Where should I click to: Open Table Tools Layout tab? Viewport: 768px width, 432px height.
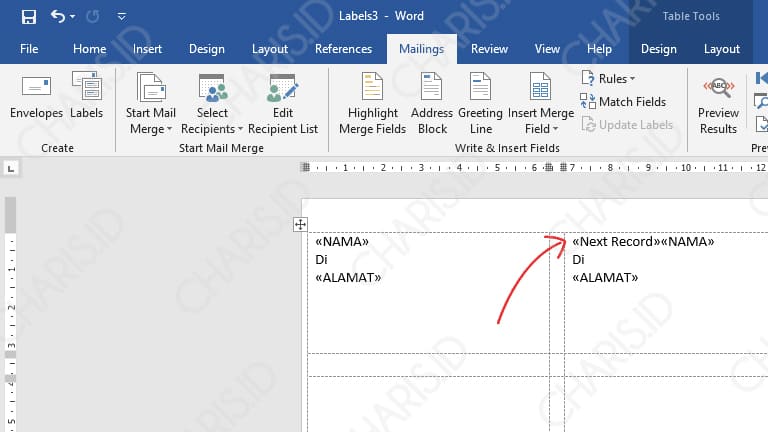pos(721,49)
